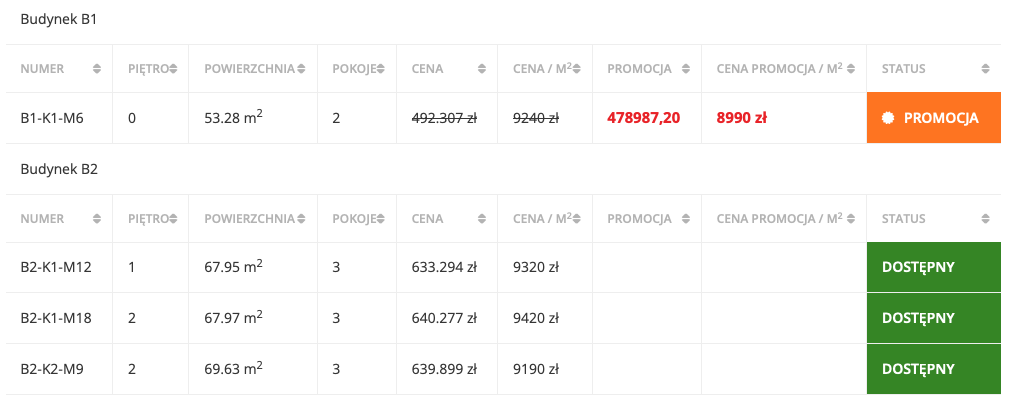Click DOSTĘPNY status for B2-K1-M18
1023x407 pixels.
pos(934,318)
